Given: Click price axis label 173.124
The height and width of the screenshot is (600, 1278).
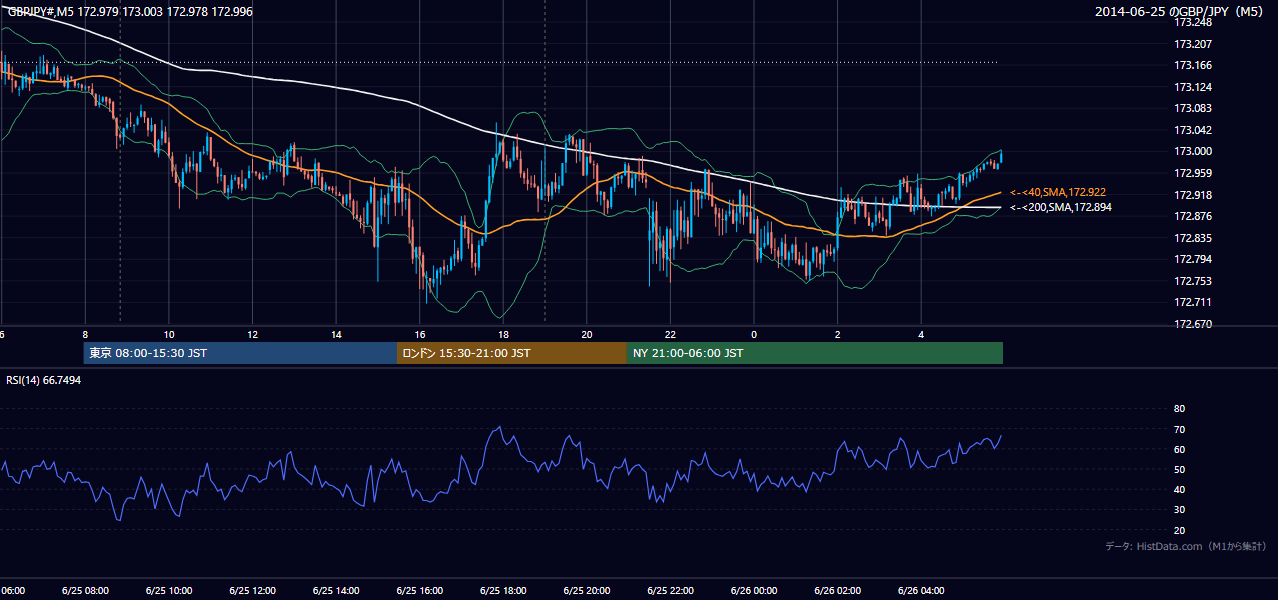Looking at the screenshot, I should click(1193, 87).
